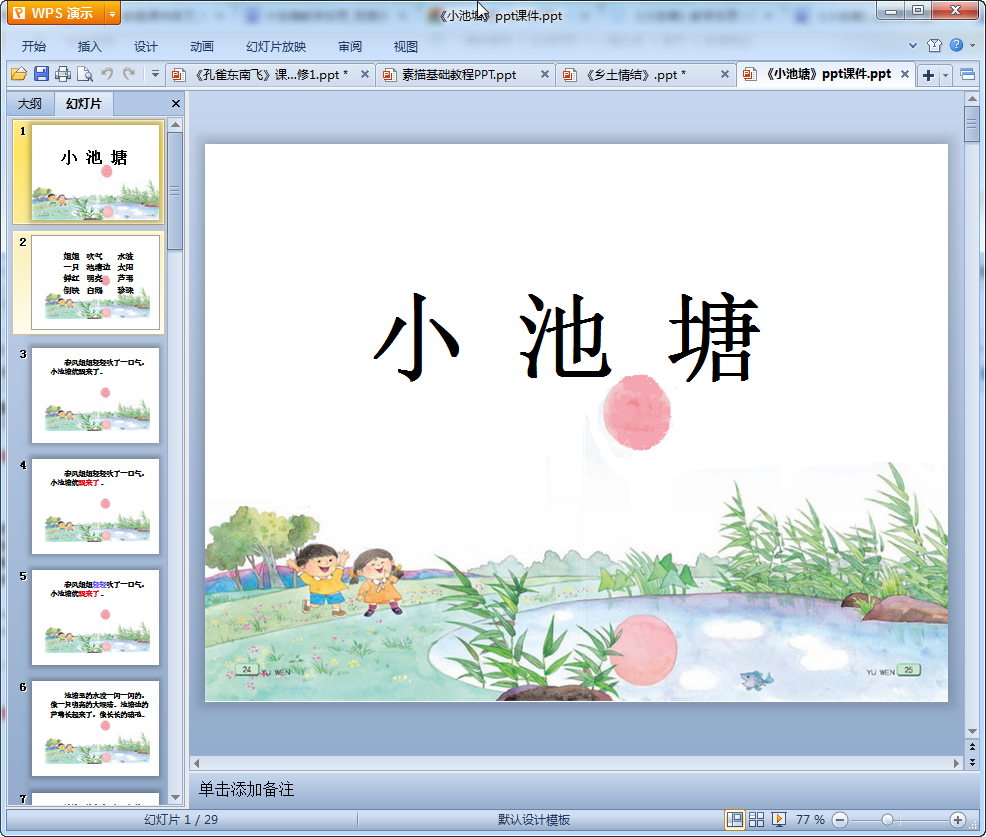Expand the new tab dropdown arrow
Screen dimensions: 986x837
tap(945, 75)
